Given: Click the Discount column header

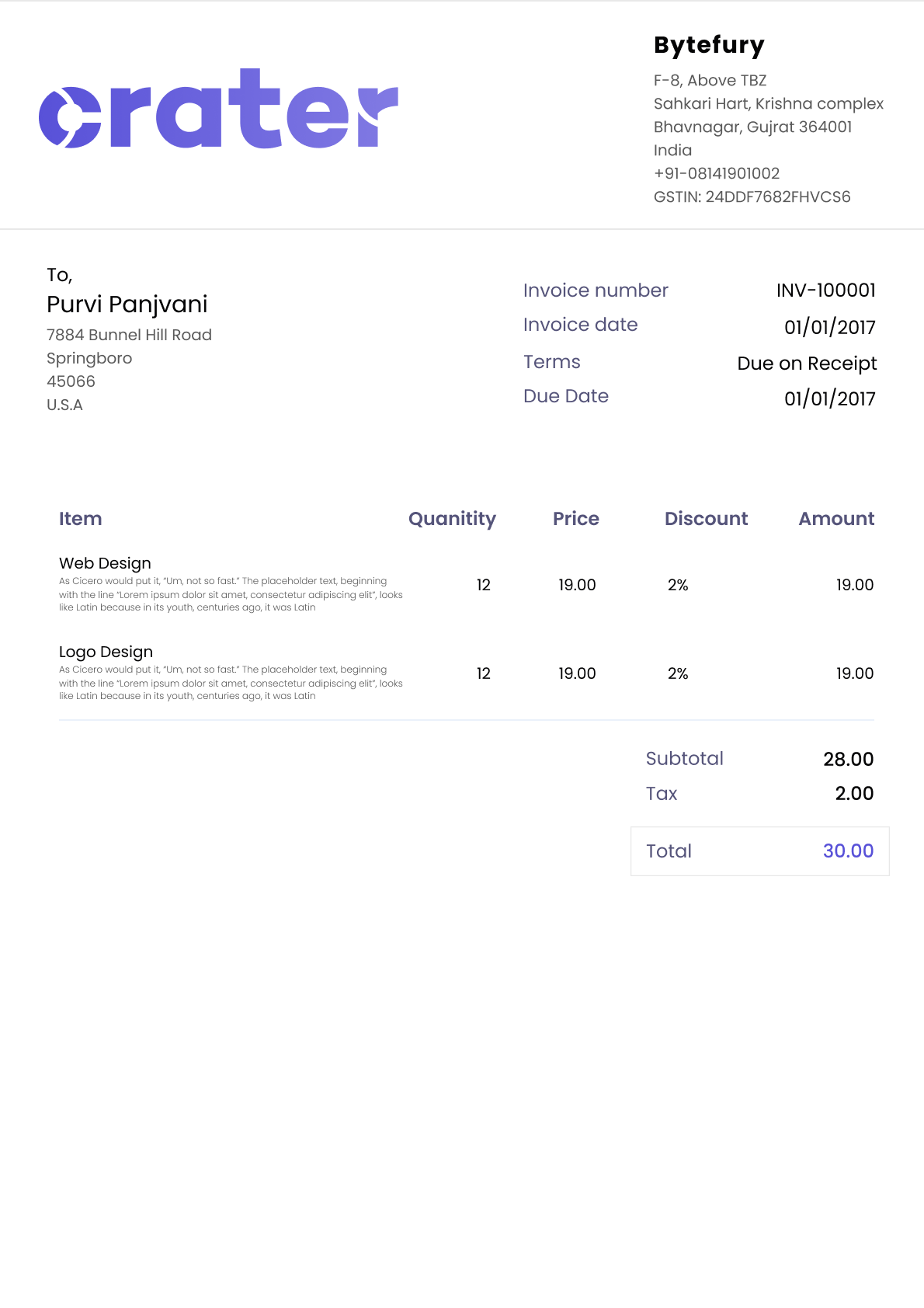Looking at the screenshot, I should [706, 519].
